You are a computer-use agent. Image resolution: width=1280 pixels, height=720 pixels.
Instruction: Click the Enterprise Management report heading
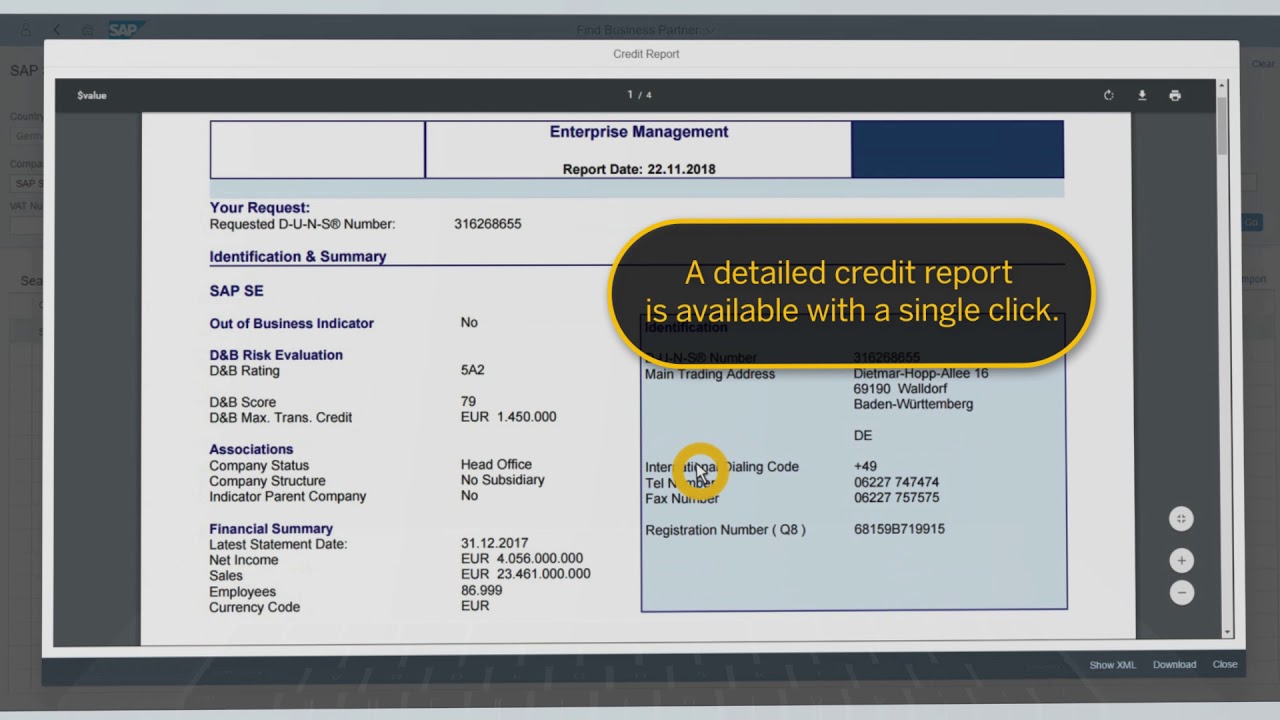tap(639, 132)
